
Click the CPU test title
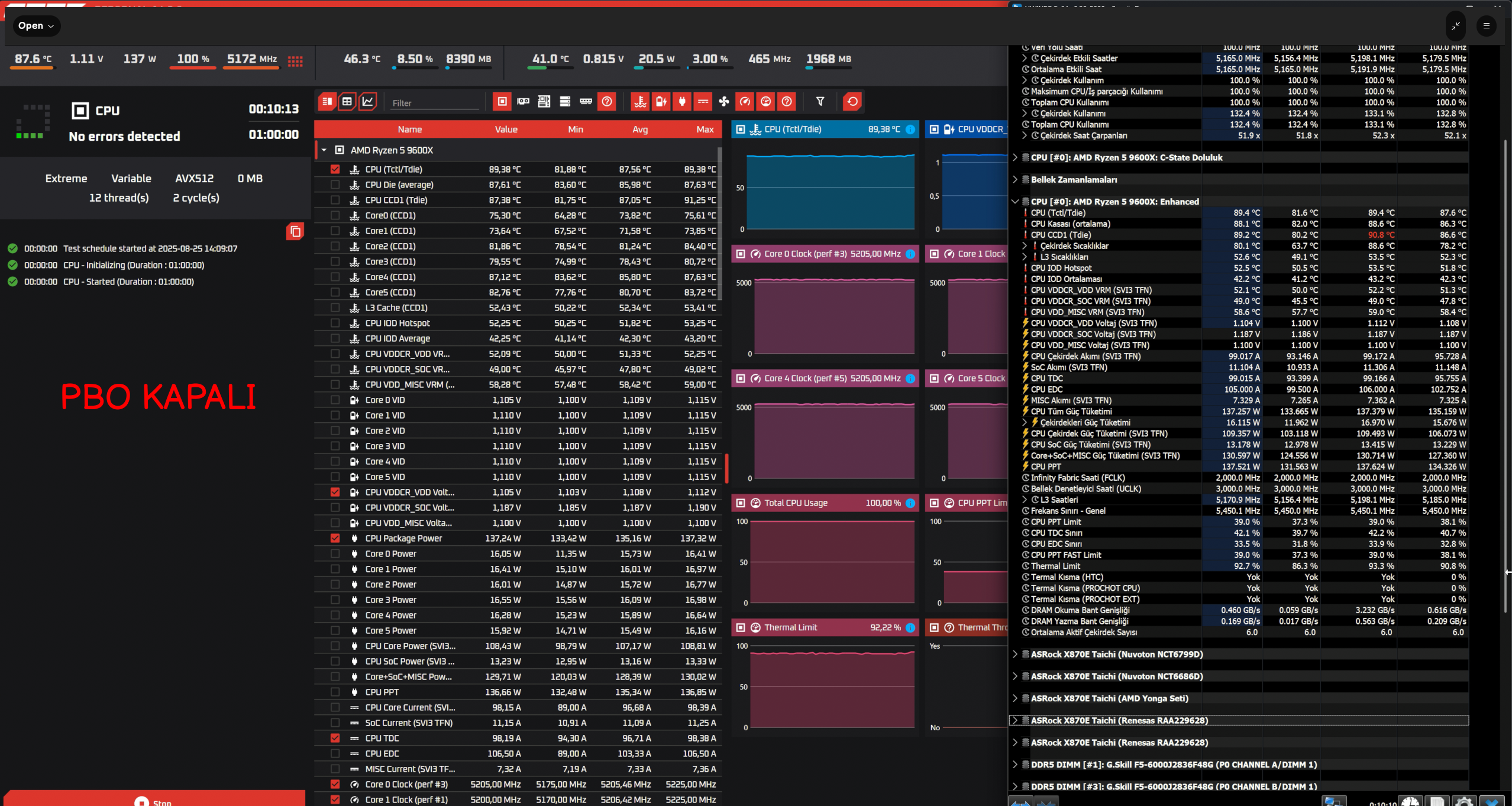click(x=108, y=111)
